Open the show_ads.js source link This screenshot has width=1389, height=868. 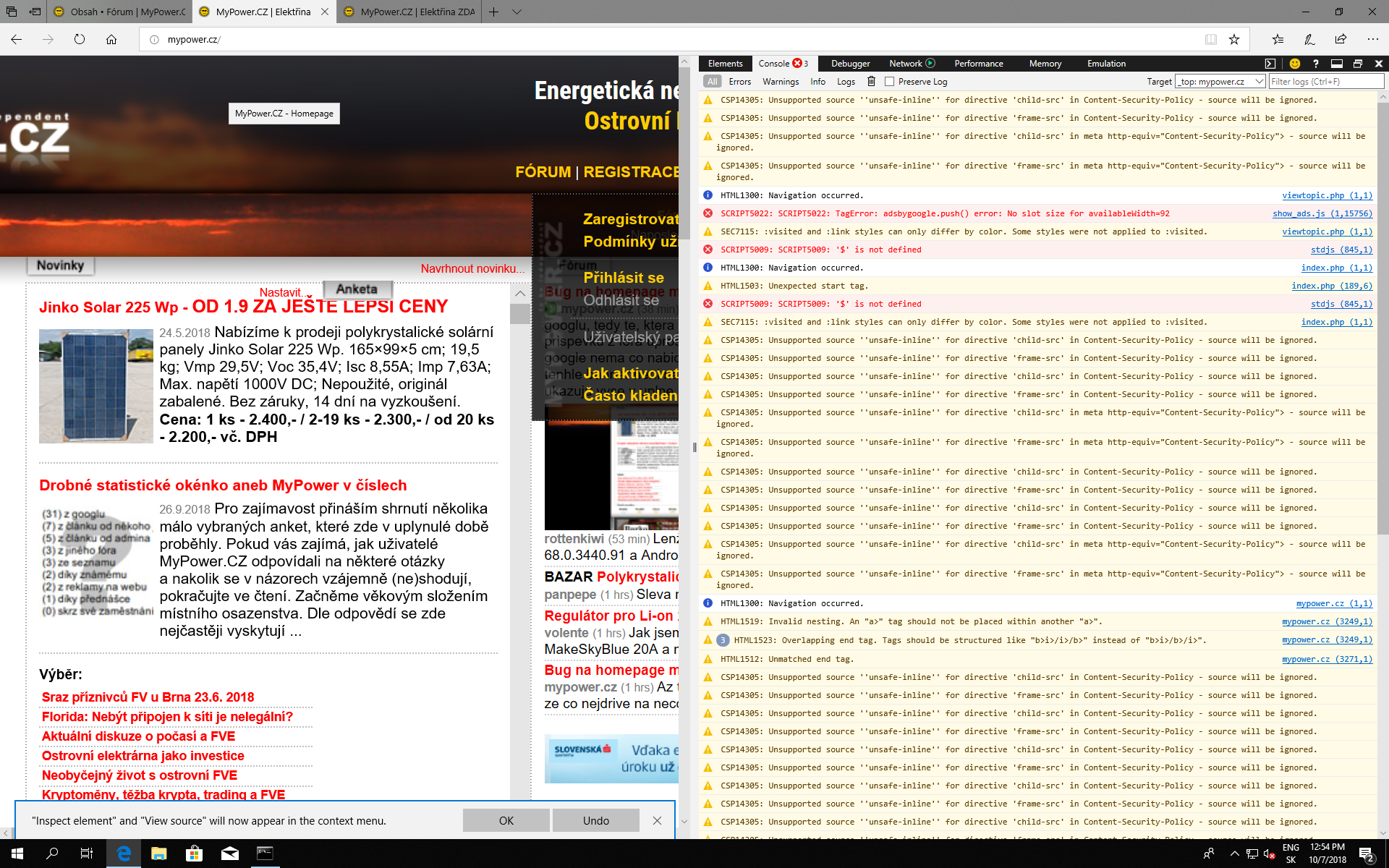pyautogui.click(x=1322, y=213)
